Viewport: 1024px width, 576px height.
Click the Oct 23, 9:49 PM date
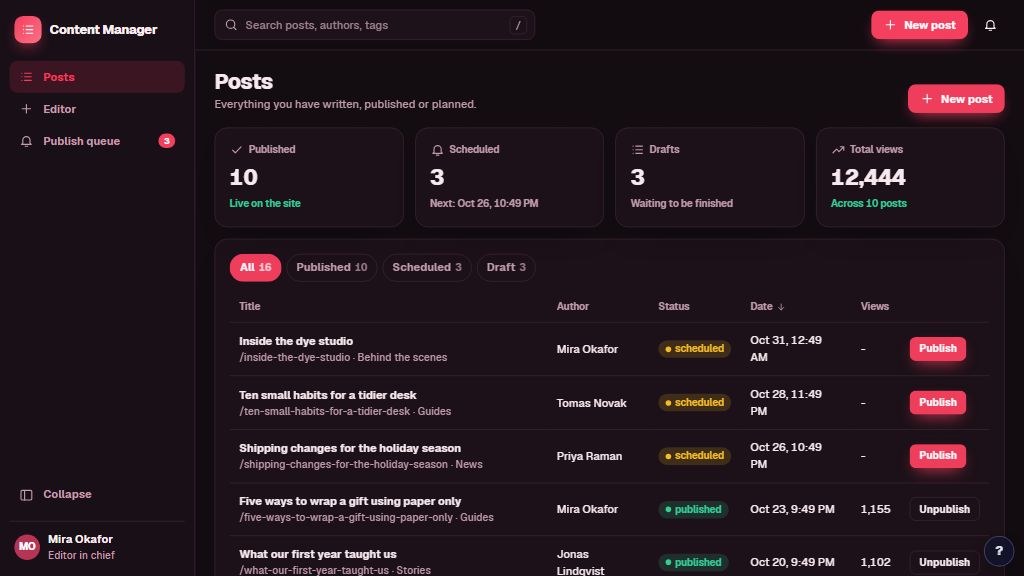coord(792,509)
